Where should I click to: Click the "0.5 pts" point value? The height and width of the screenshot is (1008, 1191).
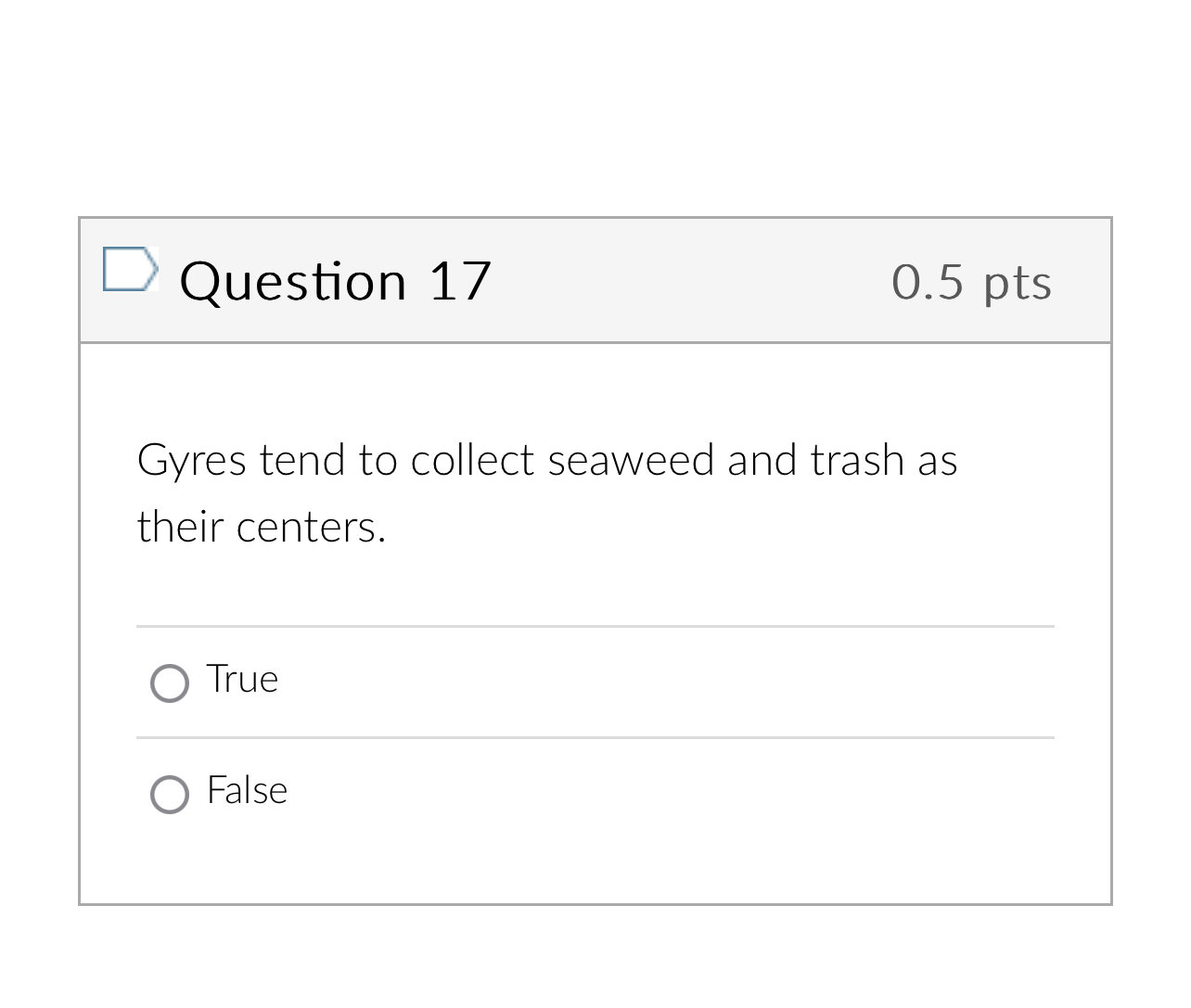tap(971, 282)
